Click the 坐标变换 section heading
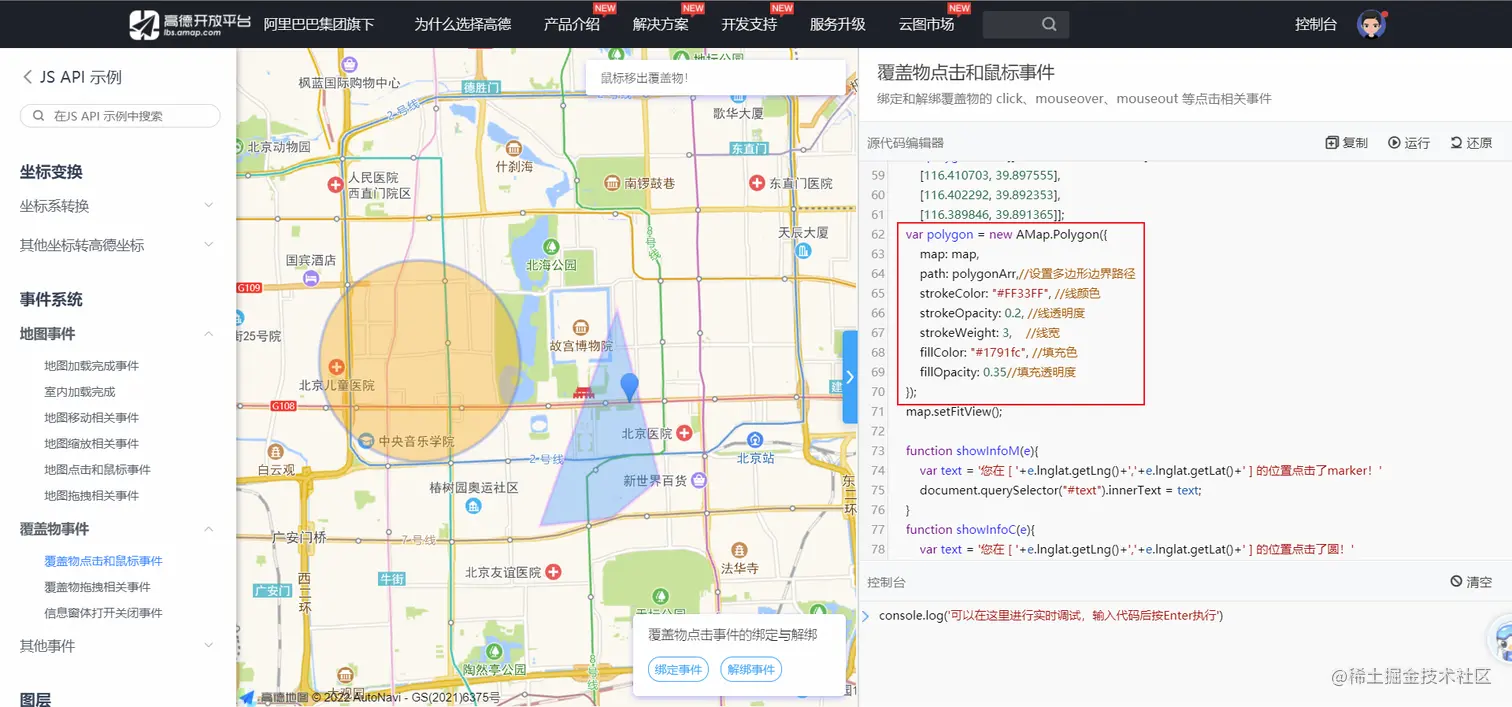The height and width of the screenshot is (707, 1512). click(x=51, y=172)
